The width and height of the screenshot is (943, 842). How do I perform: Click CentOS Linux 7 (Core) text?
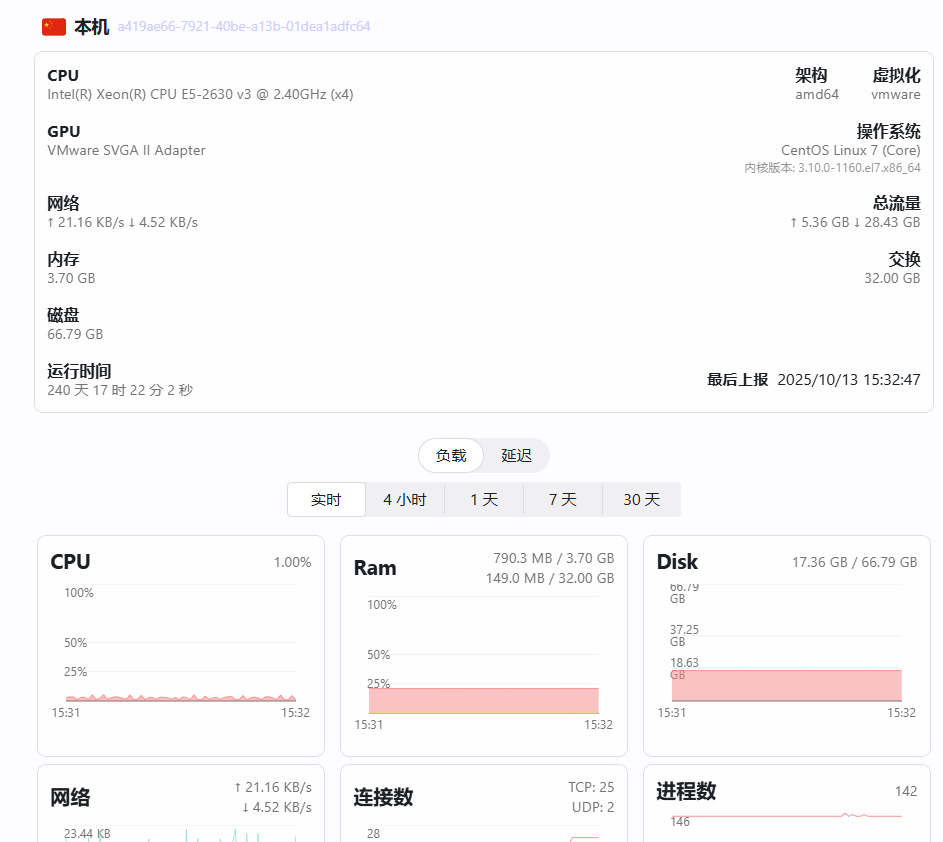(850, 150)
